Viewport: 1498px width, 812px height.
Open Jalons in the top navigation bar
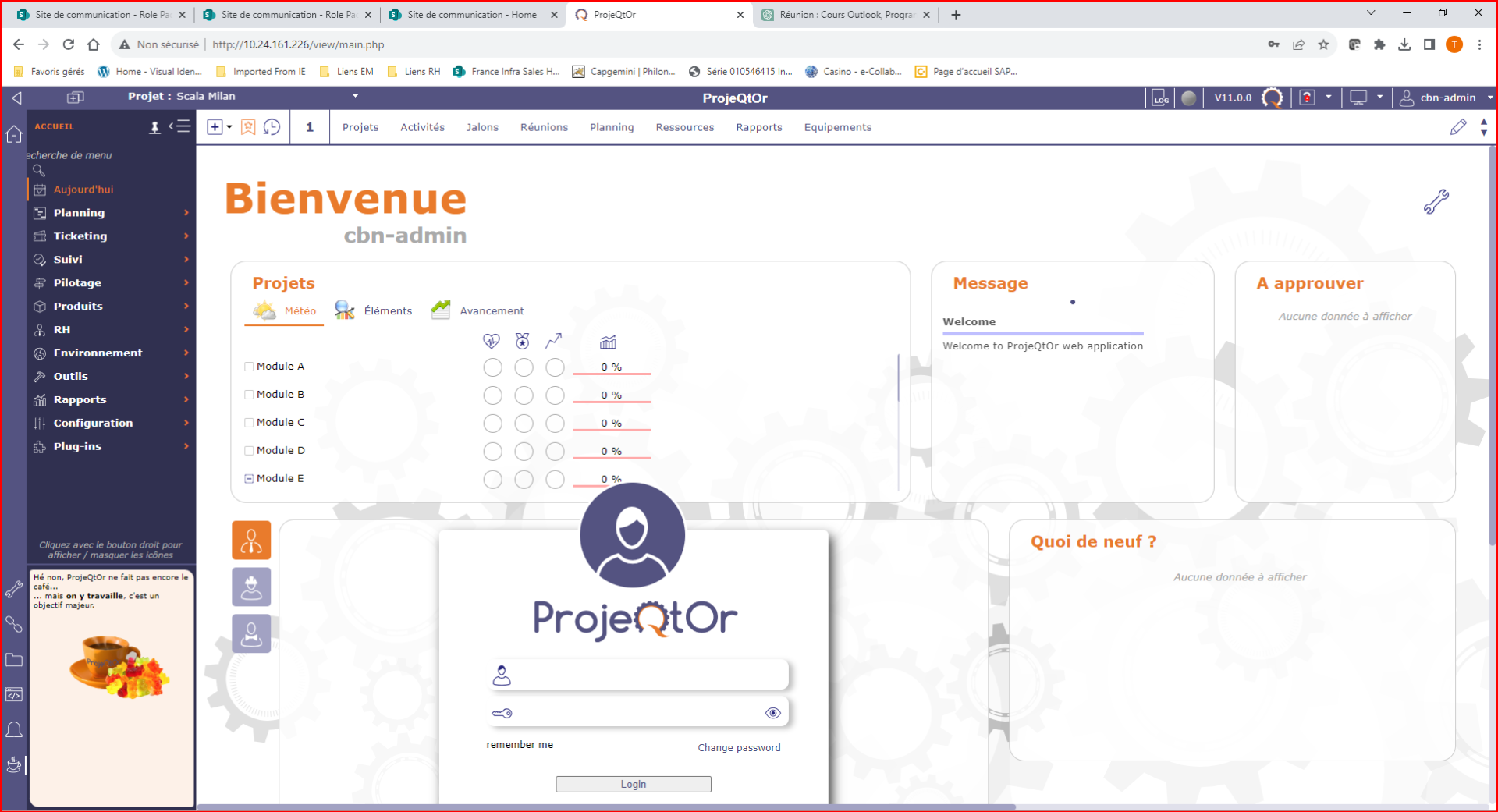click(482, 127)
